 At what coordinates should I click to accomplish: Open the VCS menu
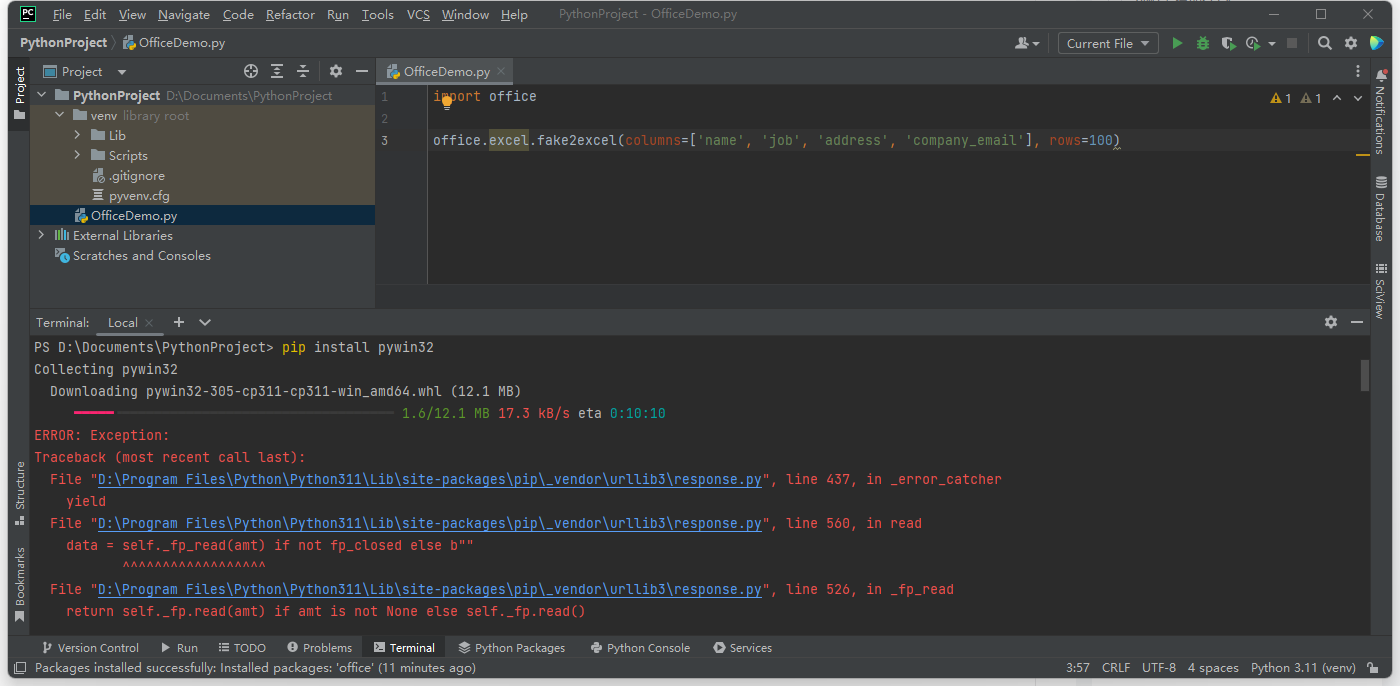[x=419, y=15]
